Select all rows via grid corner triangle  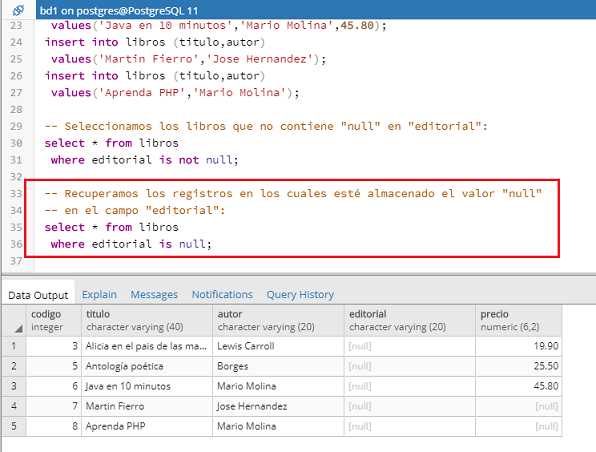point(19,329)
